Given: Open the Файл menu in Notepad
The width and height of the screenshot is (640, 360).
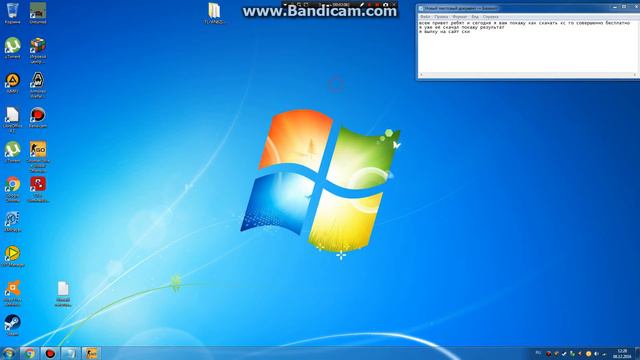Looking at the screenshot, I should tap(425, 17).
